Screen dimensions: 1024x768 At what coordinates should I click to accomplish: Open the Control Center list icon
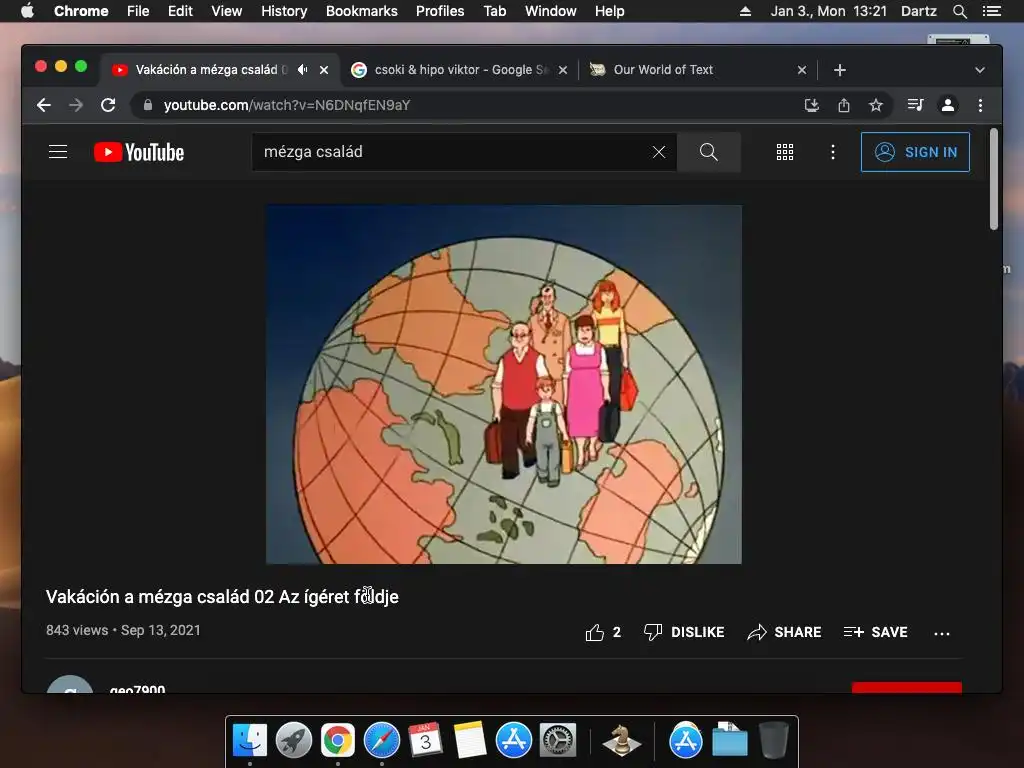(x=992, y=11)
